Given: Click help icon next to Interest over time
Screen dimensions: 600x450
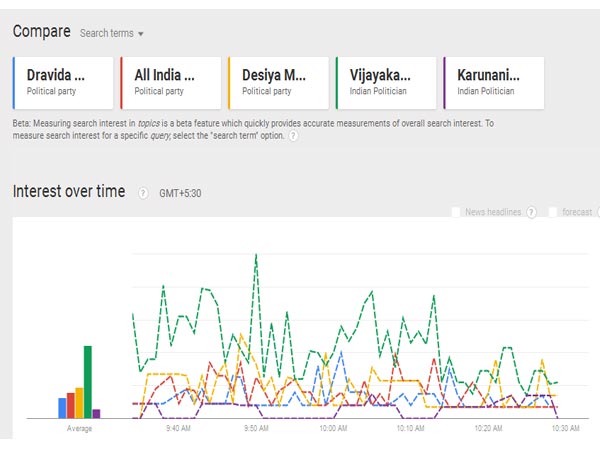Looking at the screenshot, I should pyautogui.click(x=144, y=193).
